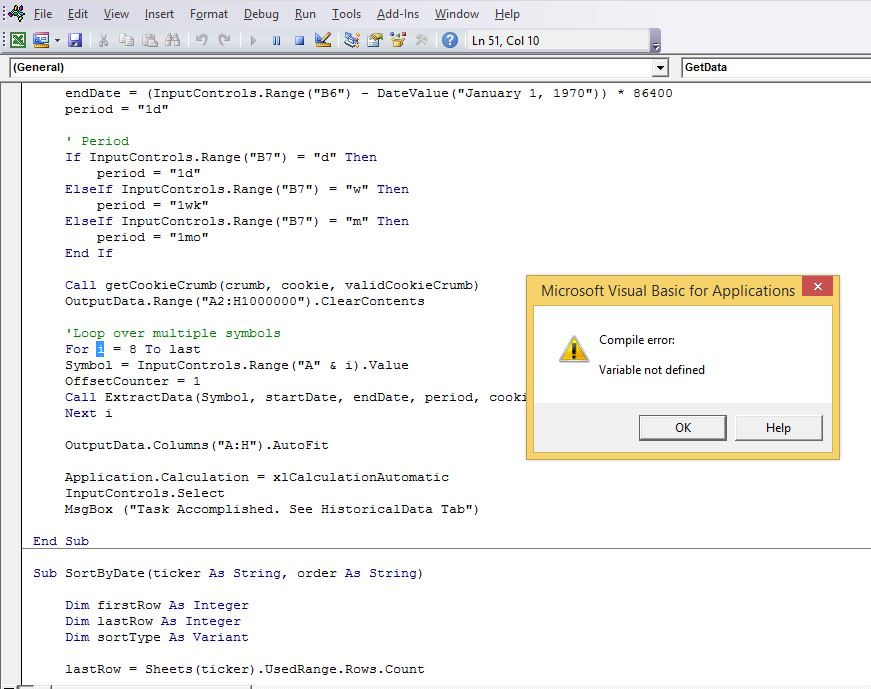Click the VBA application icon in menu bar
This screenshot has height=689, width=871.
point(17,13)
